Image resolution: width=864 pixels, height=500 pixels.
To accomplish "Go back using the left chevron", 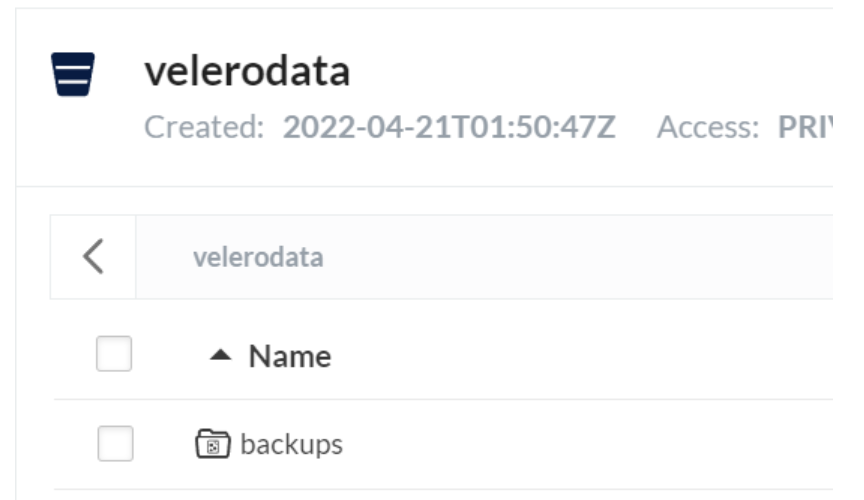I will [x=93, y=257].
